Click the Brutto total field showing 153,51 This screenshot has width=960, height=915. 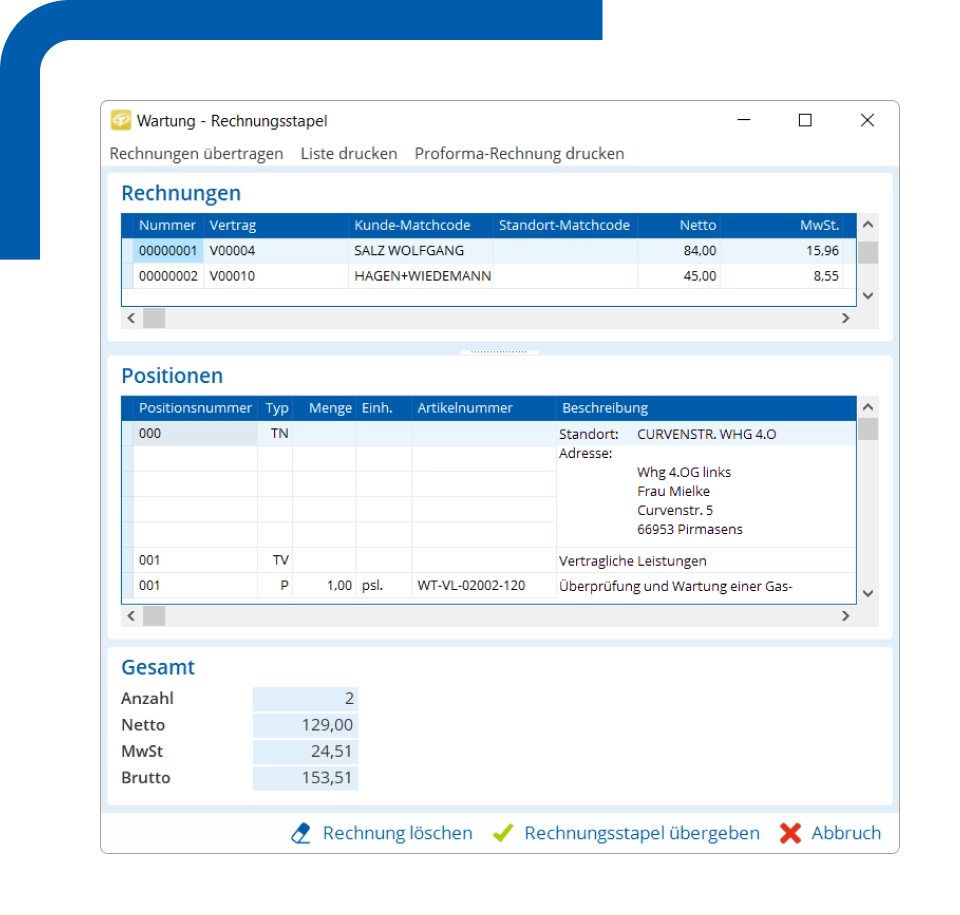tap(306, 777)
